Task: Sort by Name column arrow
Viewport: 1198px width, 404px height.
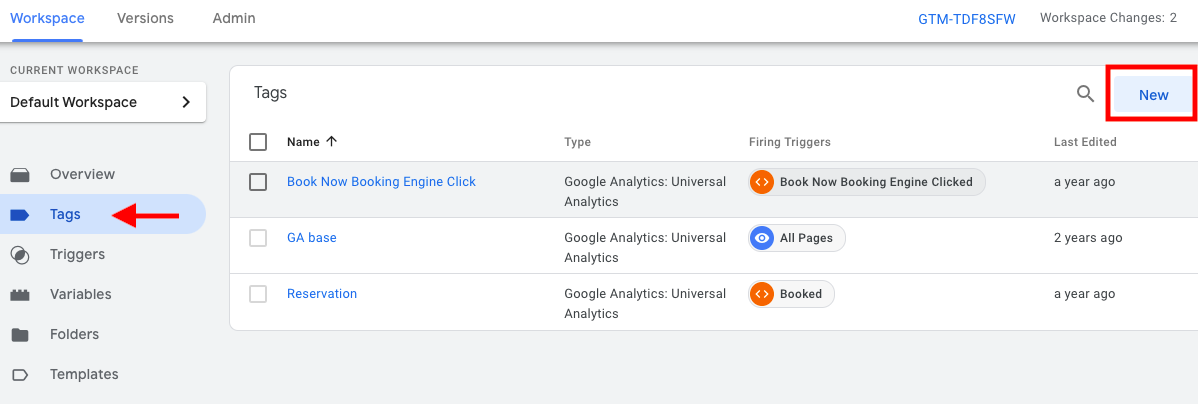Action: (332, 141)
